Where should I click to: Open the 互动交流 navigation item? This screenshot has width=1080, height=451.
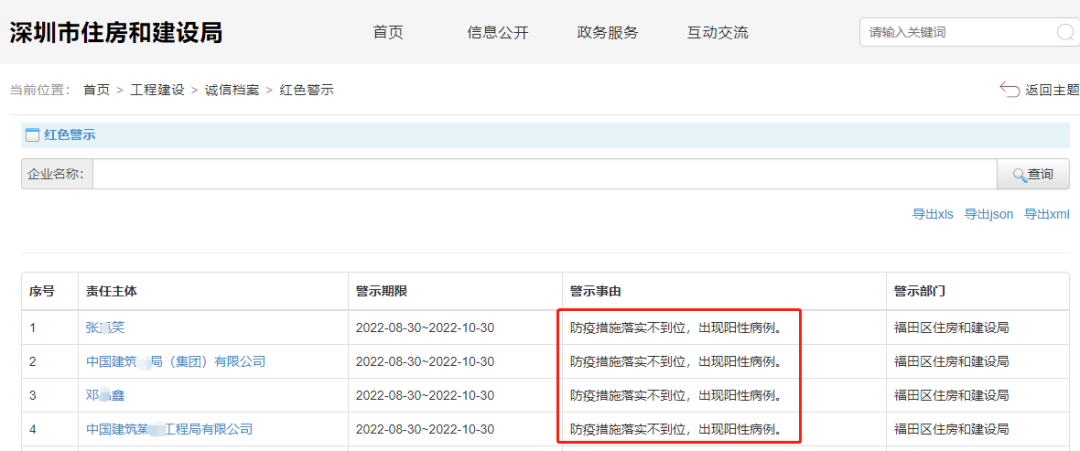click(x=718, y=32)
